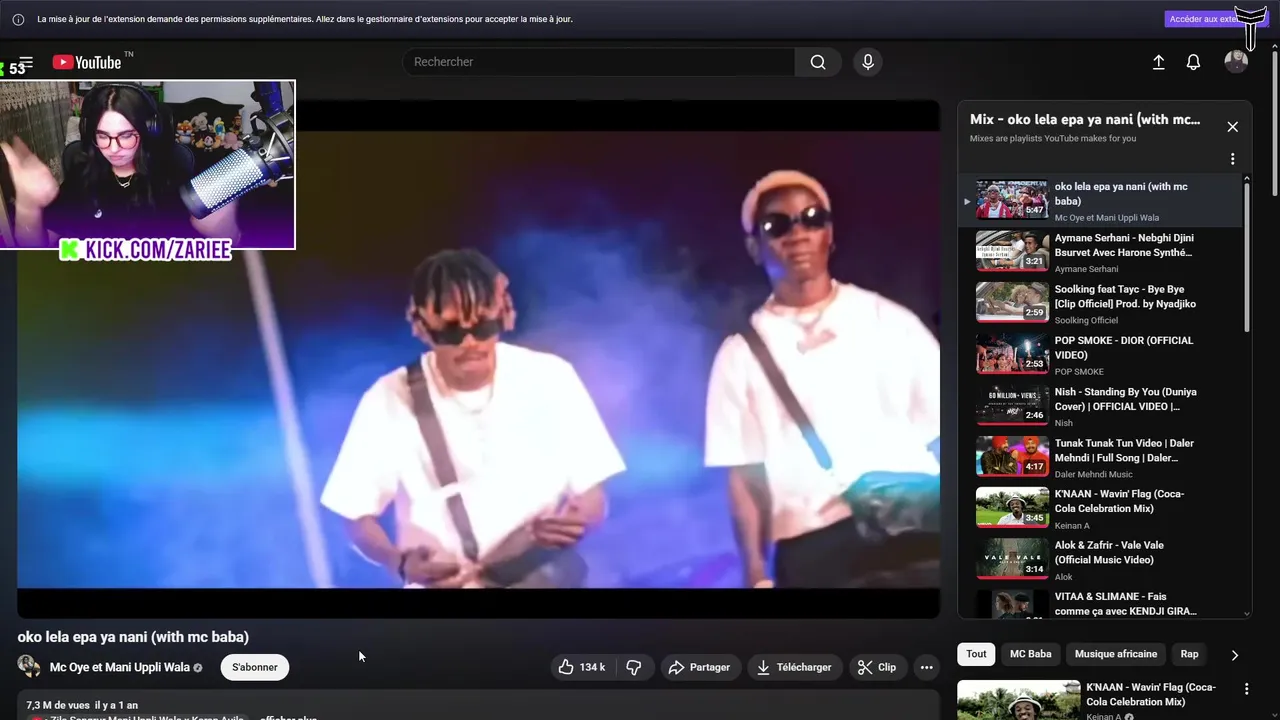Screen dimensions: 1280x720
Task: Share video with Partager button
Action: (699, 667)
